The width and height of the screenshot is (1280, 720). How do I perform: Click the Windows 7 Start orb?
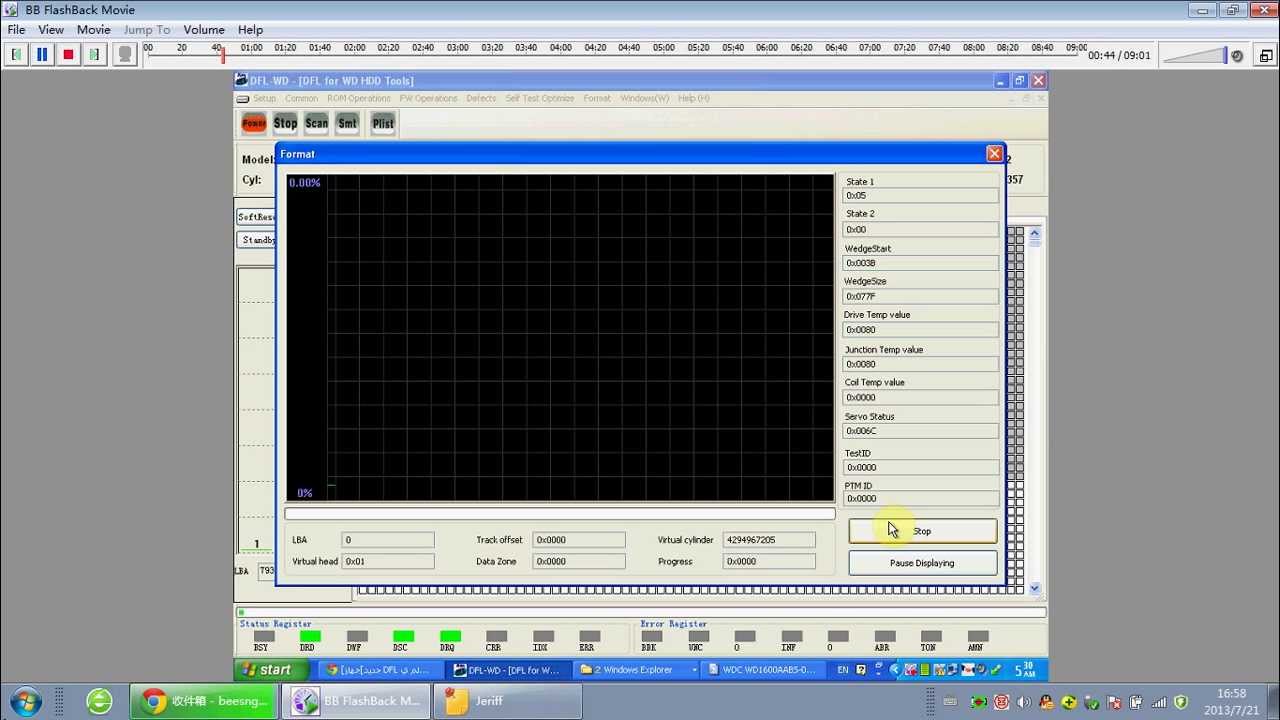click(x=26, y=701)
